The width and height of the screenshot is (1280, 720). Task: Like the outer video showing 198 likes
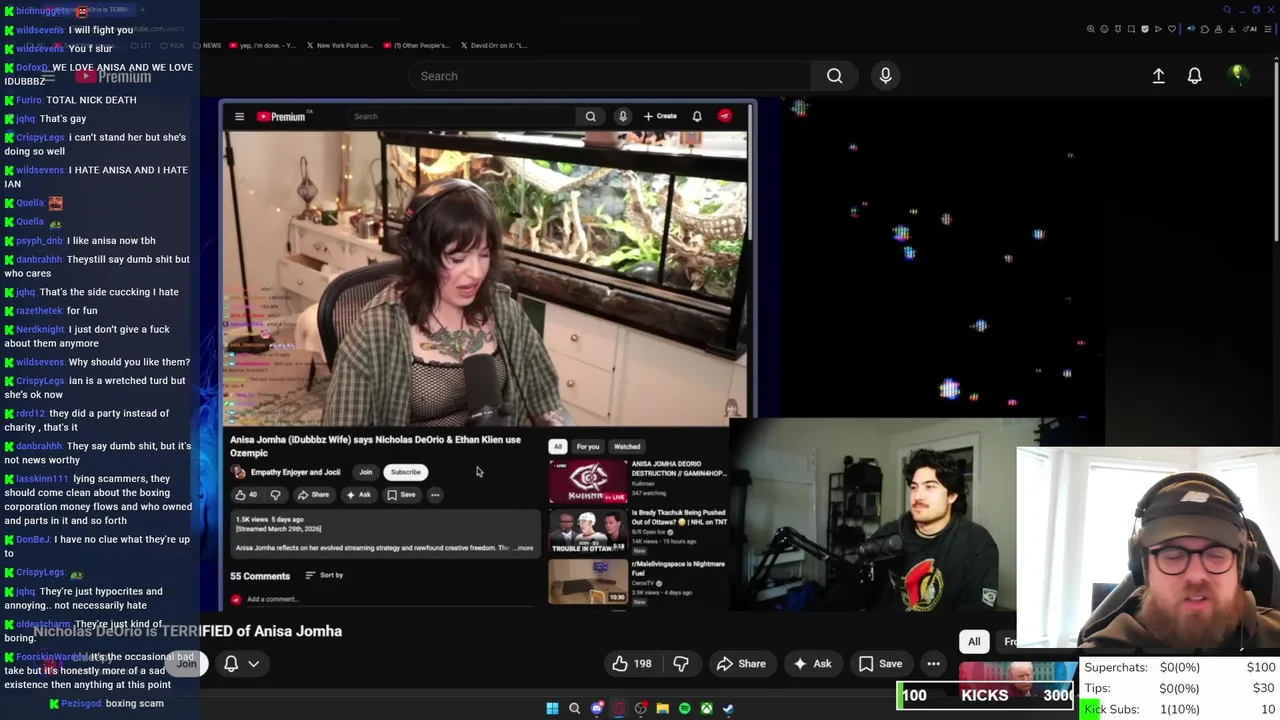(x=631, y=663)
